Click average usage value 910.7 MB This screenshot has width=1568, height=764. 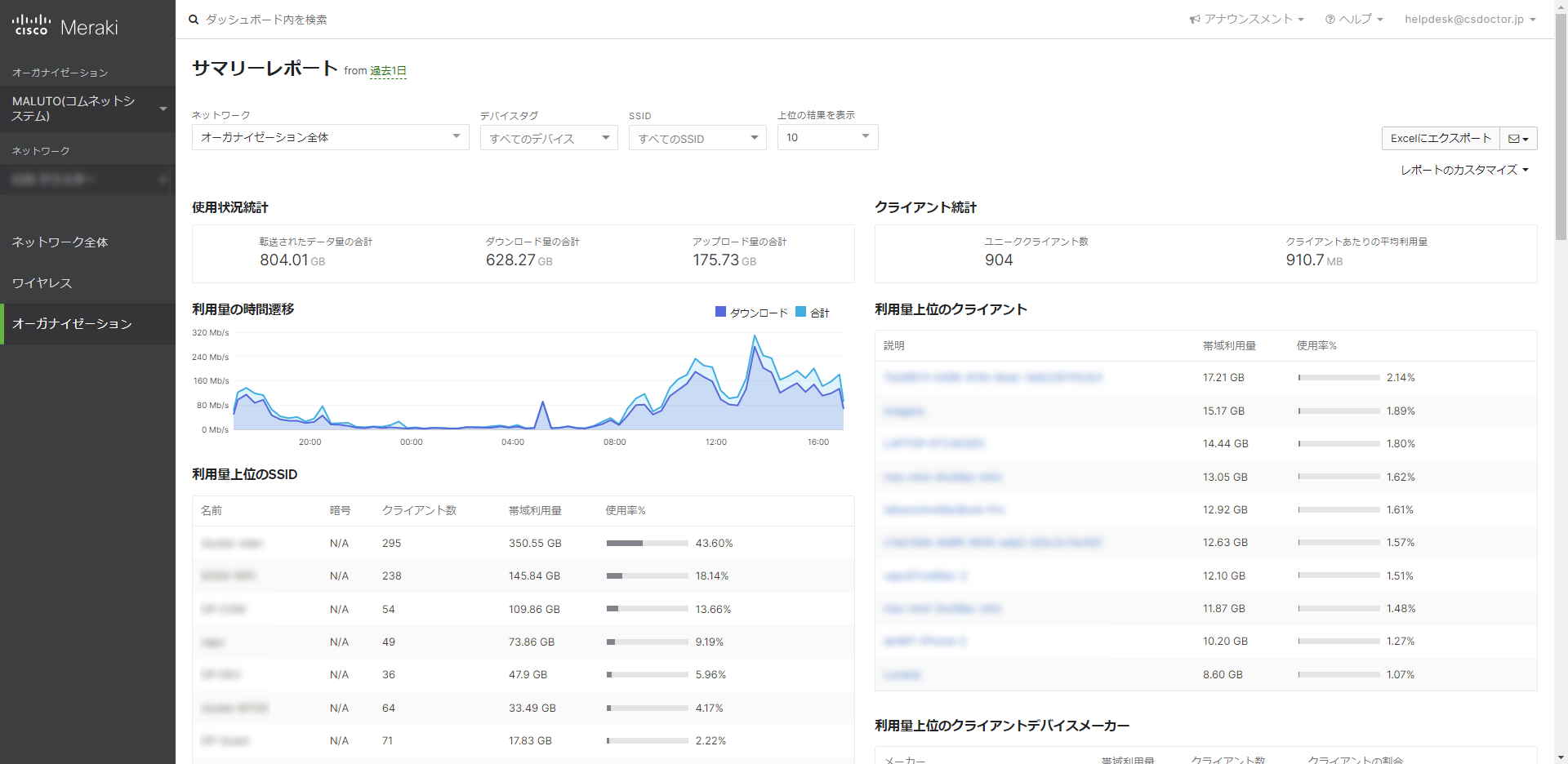1314,260
